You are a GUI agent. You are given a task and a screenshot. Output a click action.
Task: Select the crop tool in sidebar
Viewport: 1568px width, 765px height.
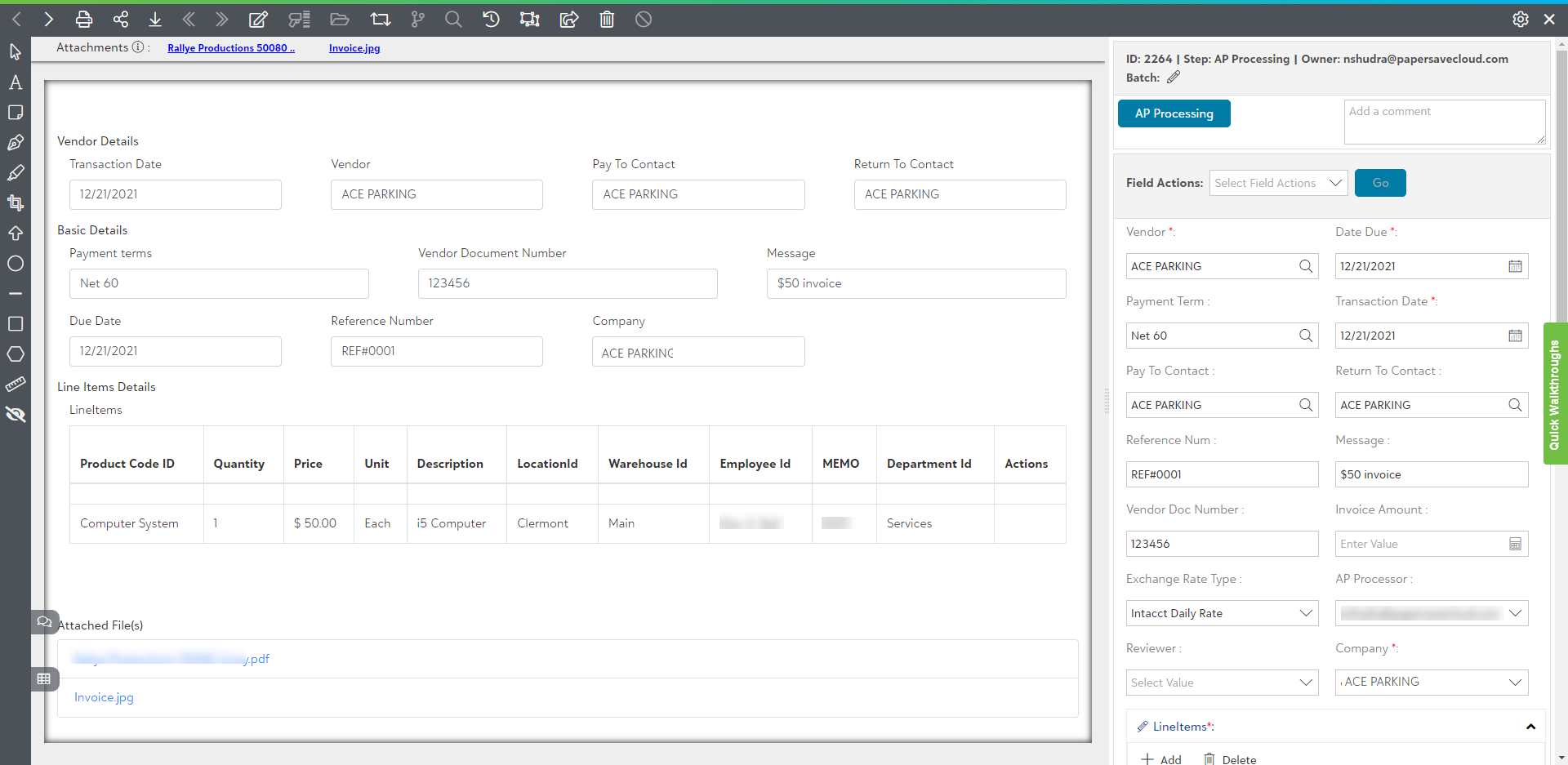(x=16, y=202)
